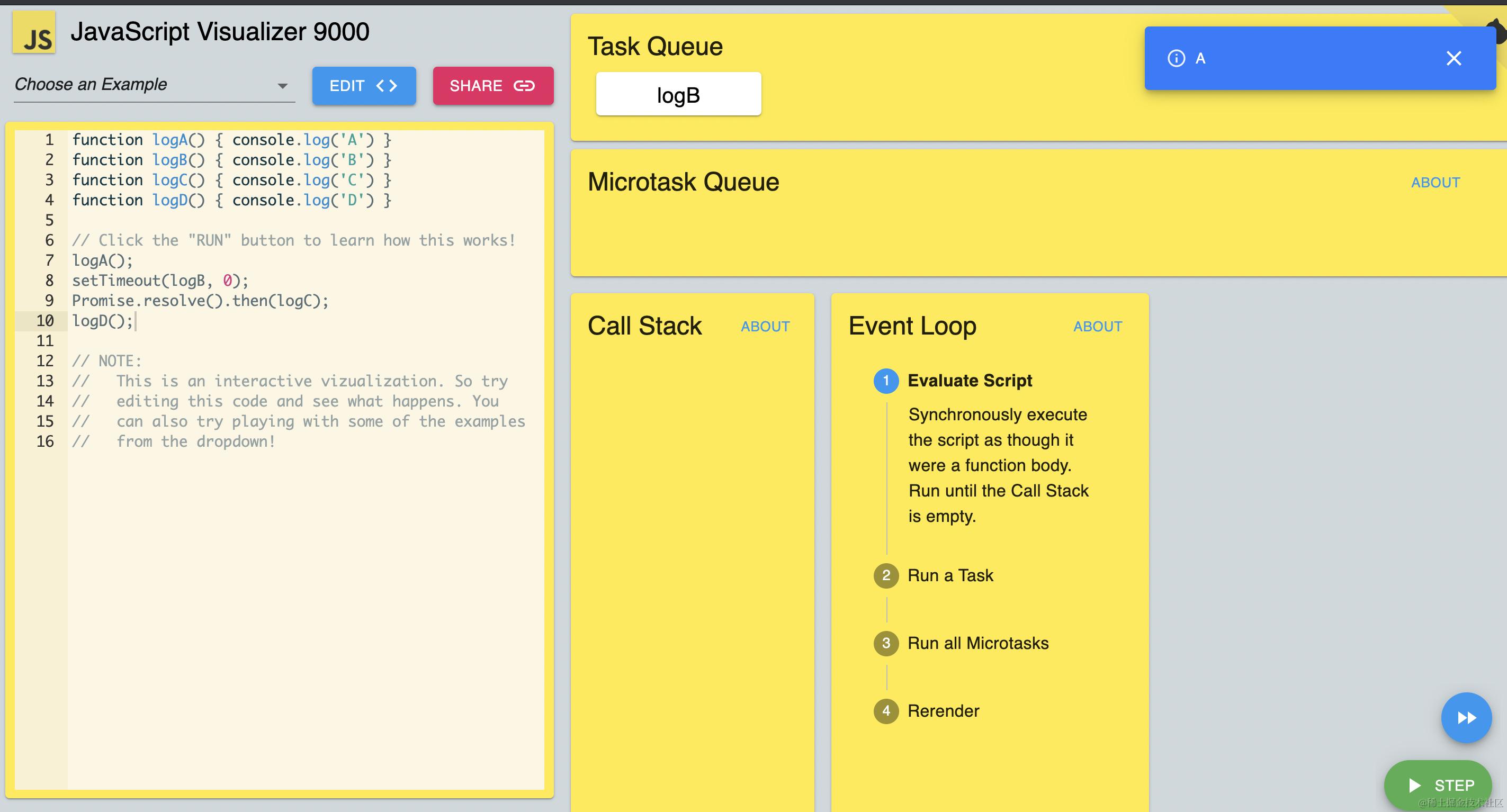Click the Promise.resolve code line
1507x812 pixels.
(200, 301)
